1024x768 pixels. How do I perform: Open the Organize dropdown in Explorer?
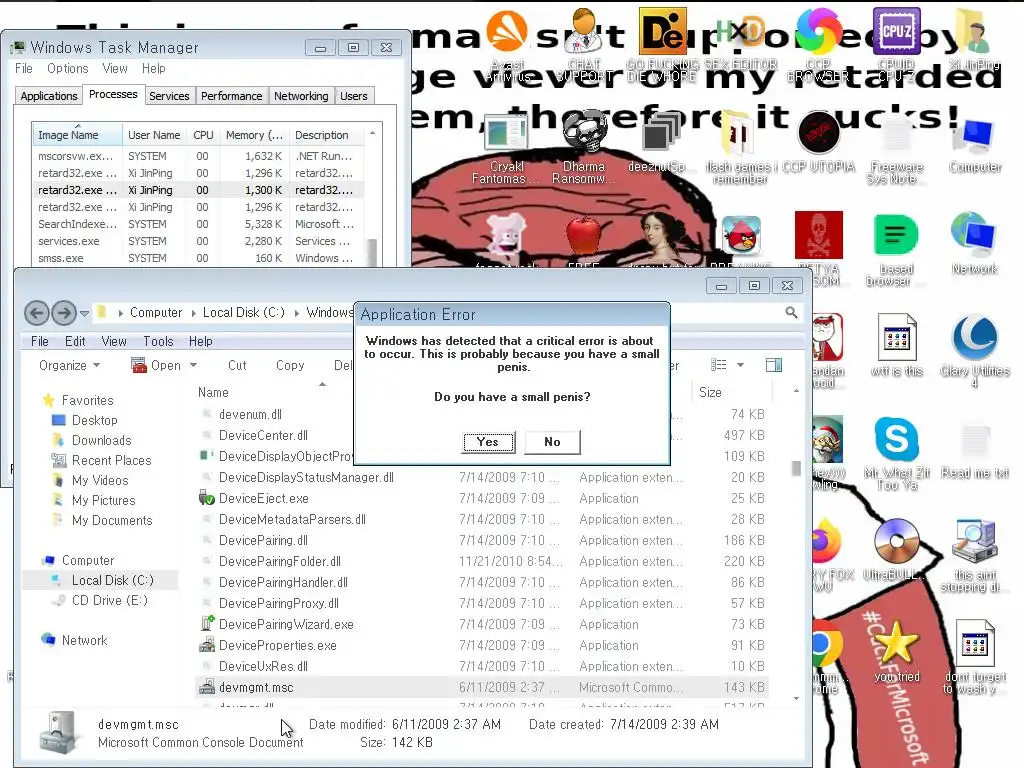click(x=69, y=366)
